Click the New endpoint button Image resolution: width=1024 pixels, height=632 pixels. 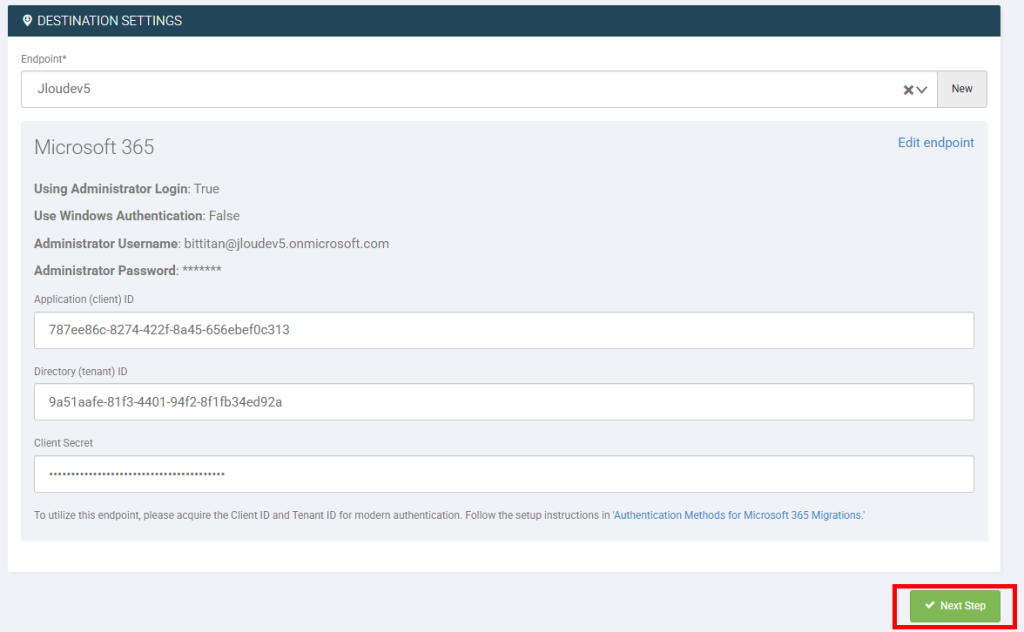click(x=962, y=89)
